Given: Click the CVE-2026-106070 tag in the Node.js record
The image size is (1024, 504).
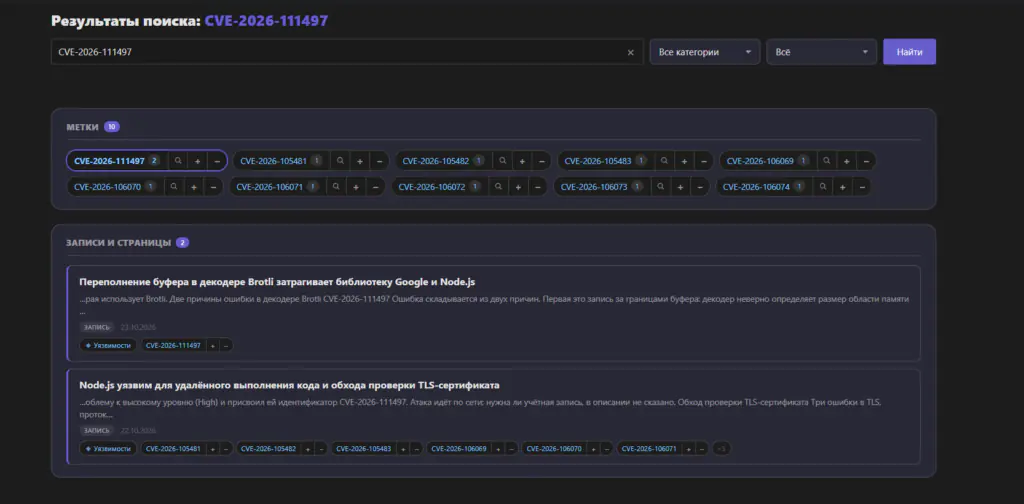Looking at the screenshot, I should (x=554, y=449).
